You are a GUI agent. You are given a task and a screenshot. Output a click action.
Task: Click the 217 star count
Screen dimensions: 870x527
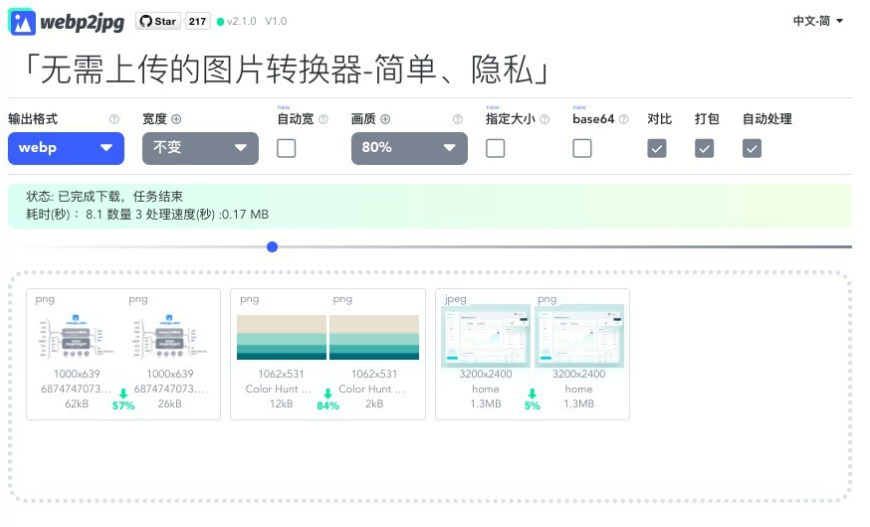pos(197,22)
